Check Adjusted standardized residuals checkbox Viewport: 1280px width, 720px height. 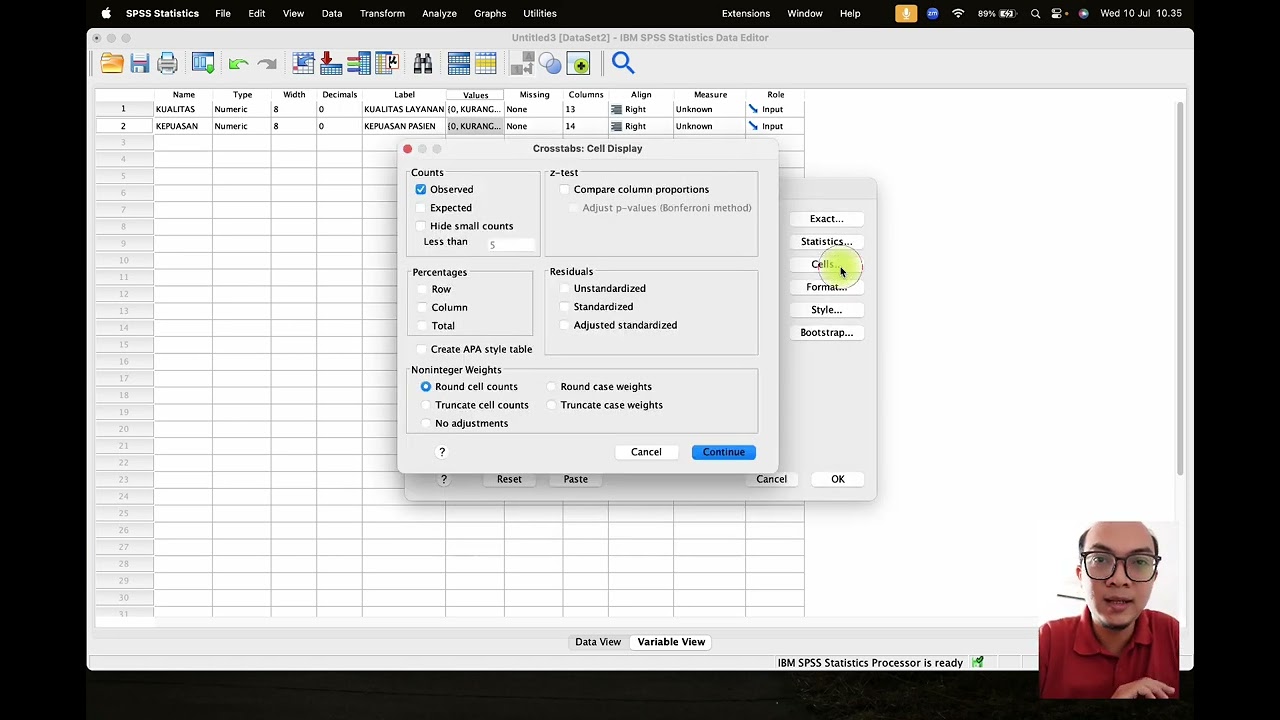[x=565, y=325]
